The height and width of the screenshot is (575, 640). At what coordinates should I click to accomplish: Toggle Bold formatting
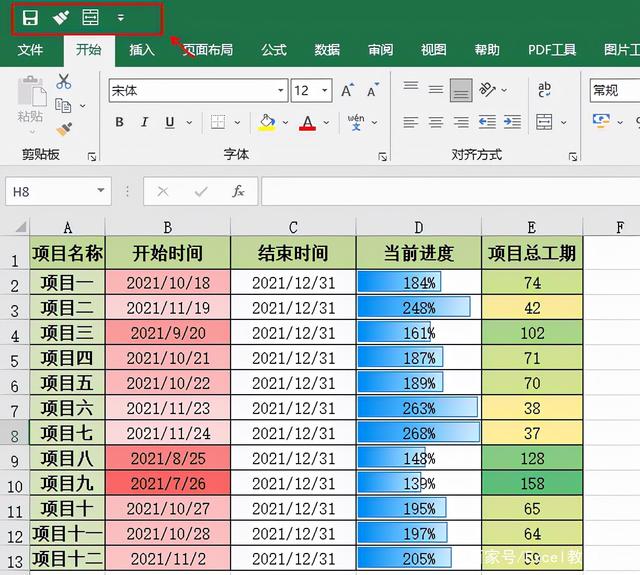[x=119, y=122]
